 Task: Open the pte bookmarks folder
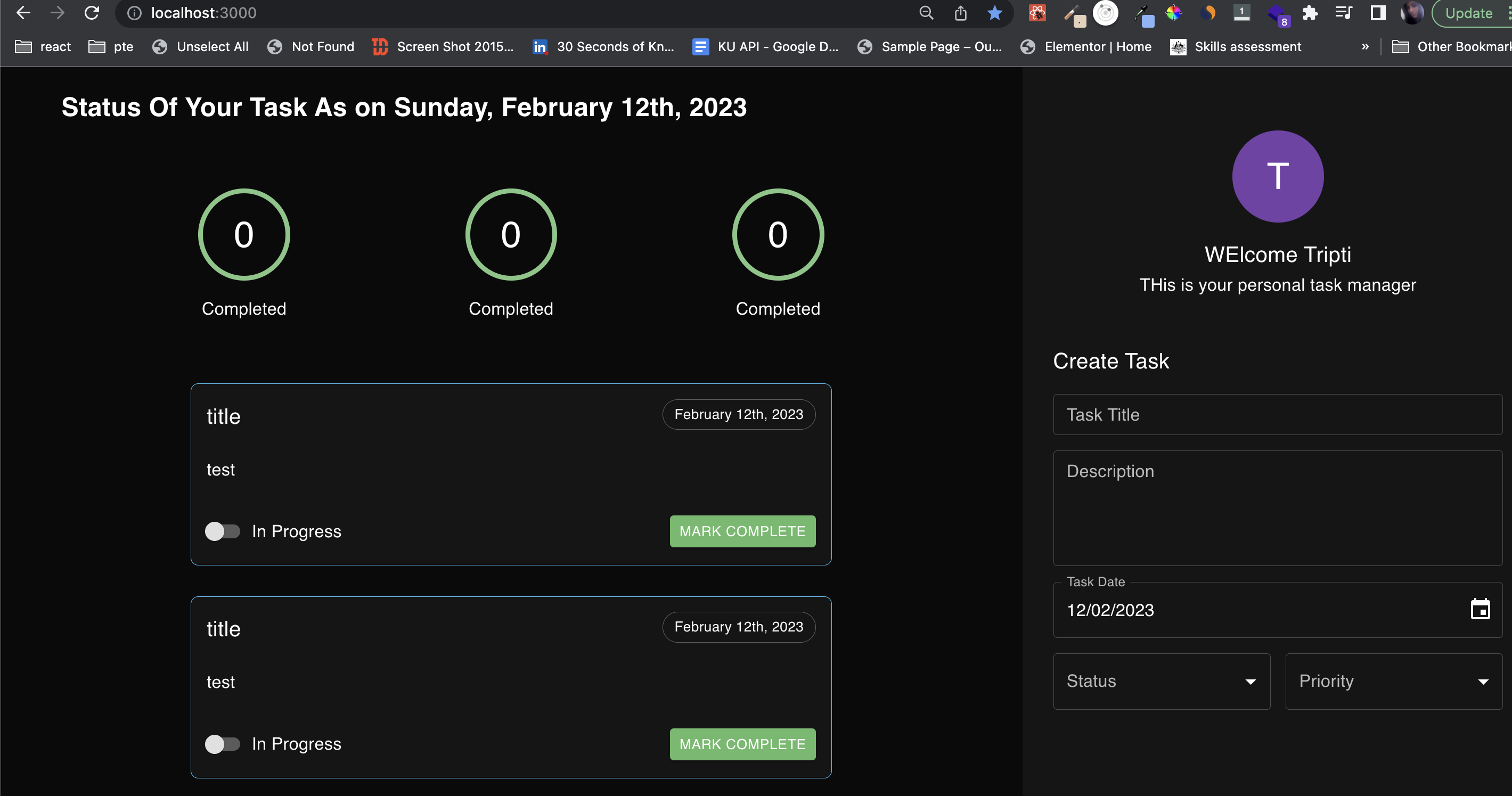pos(111,47)
